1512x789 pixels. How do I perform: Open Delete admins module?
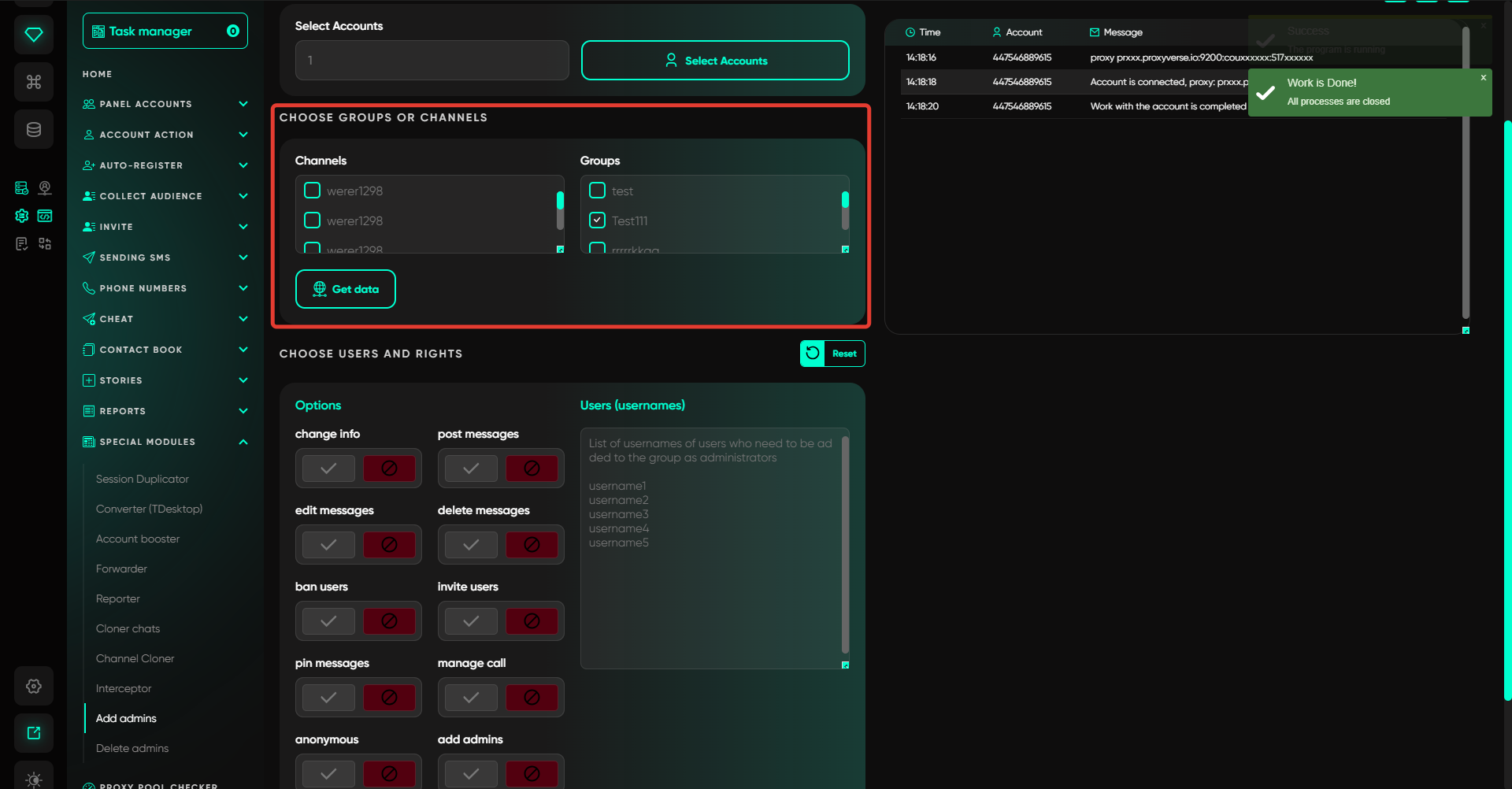click(x=132, y=748)
